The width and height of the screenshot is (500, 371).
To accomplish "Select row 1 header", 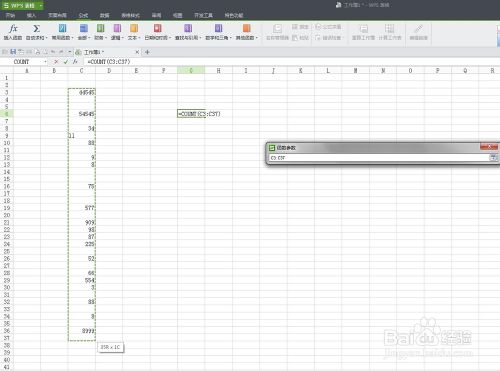I will 6,78.
